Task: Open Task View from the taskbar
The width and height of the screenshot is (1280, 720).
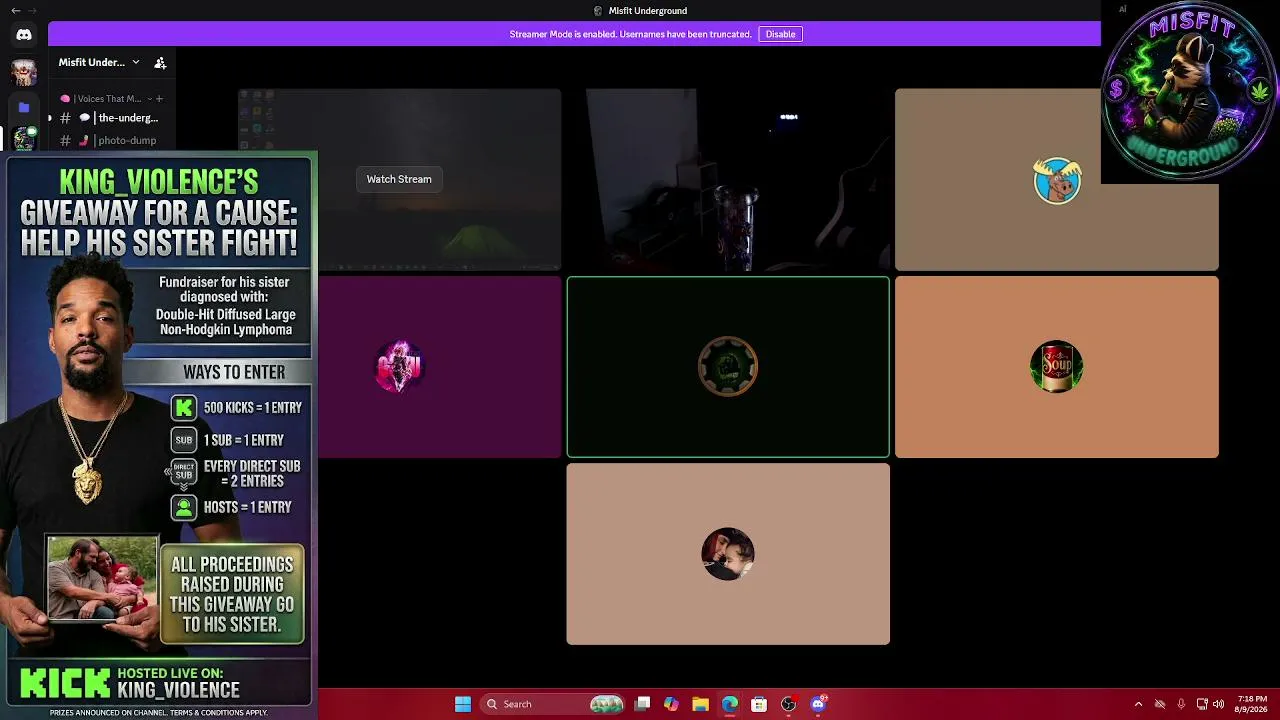Action: (x=643, y=704)
